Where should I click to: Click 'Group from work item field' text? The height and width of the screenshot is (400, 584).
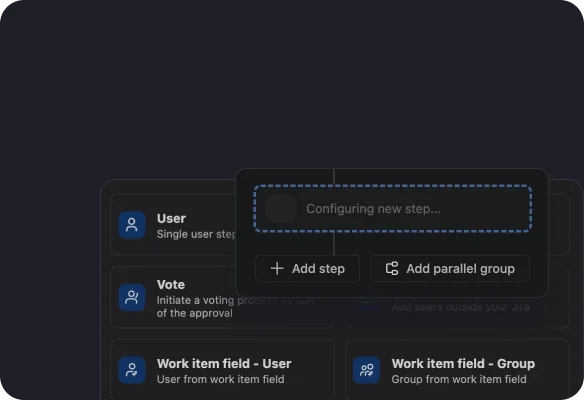click(x=459, y=379)
